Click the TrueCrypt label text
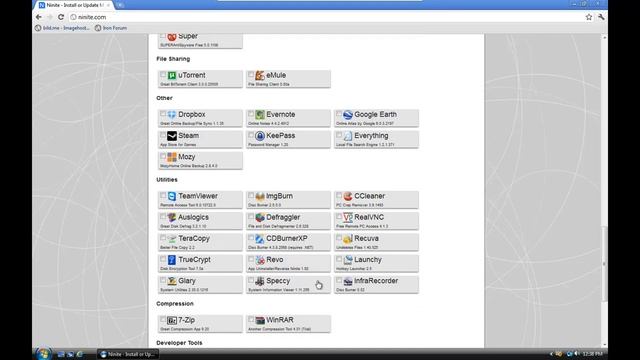The height and width of the screenshot is (360, 640). pos(194,260)
